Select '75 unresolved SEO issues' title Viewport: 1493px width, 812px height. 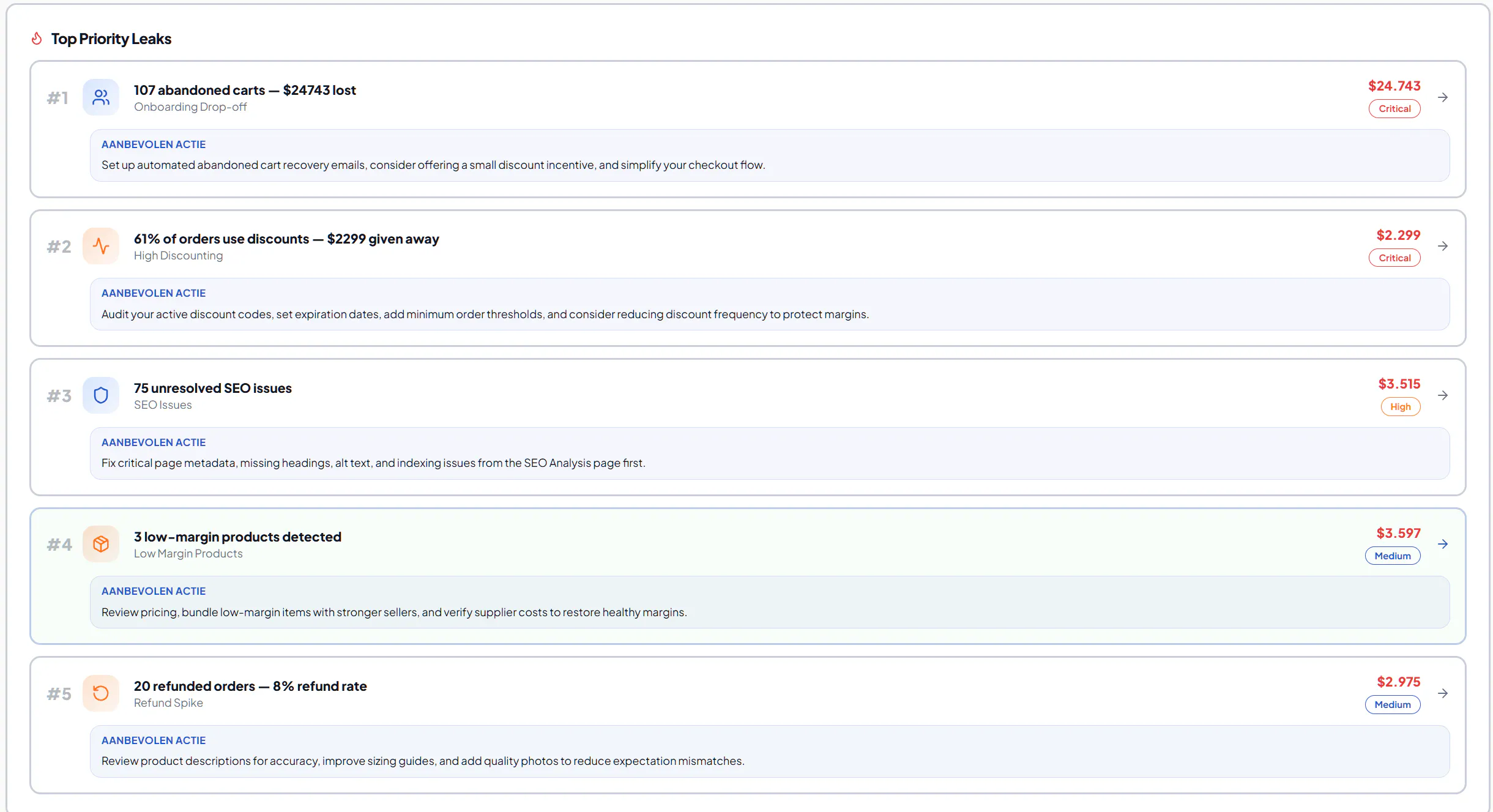[213, 388]
